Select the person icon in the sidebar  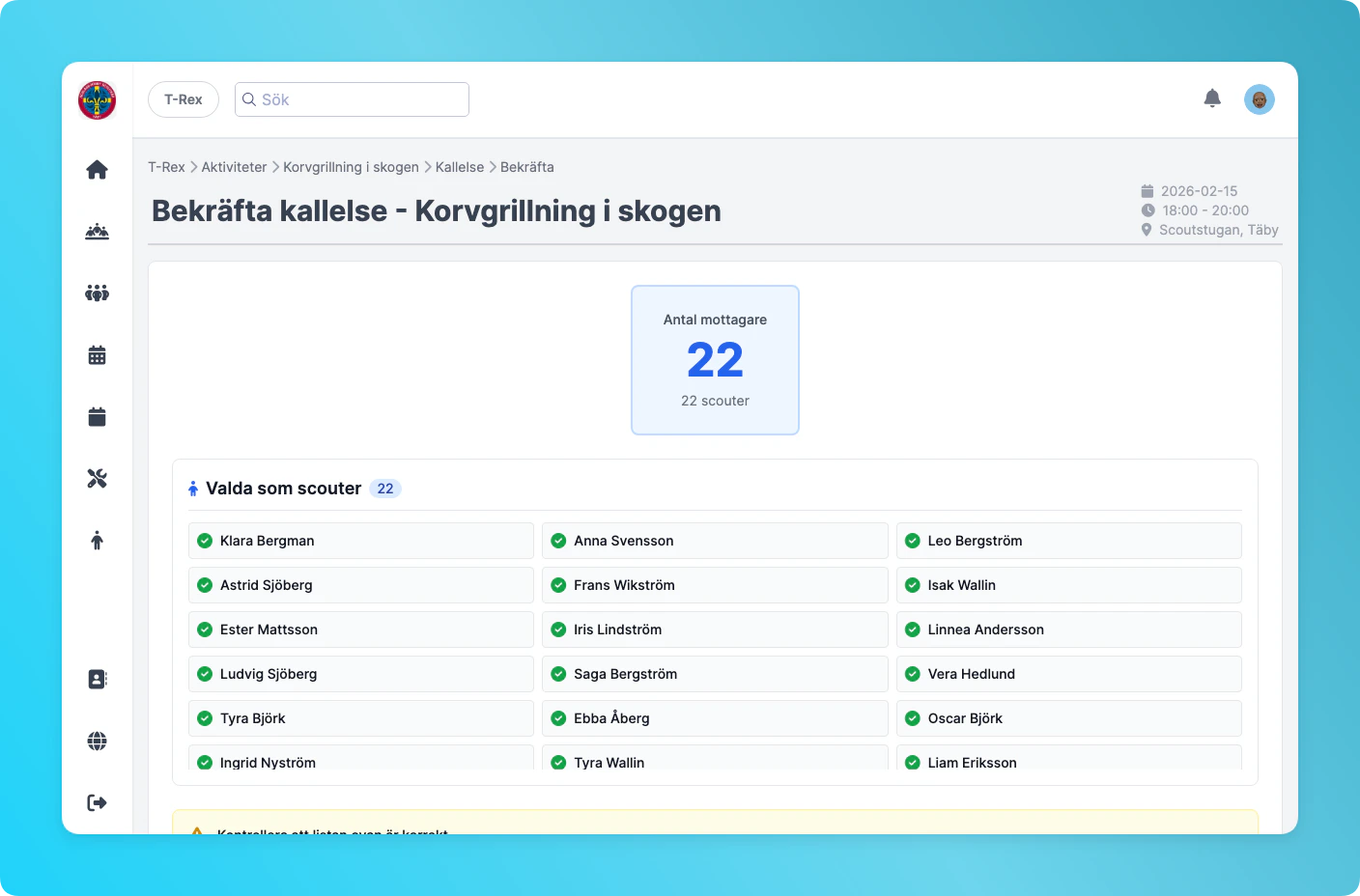tap(97, 540)
